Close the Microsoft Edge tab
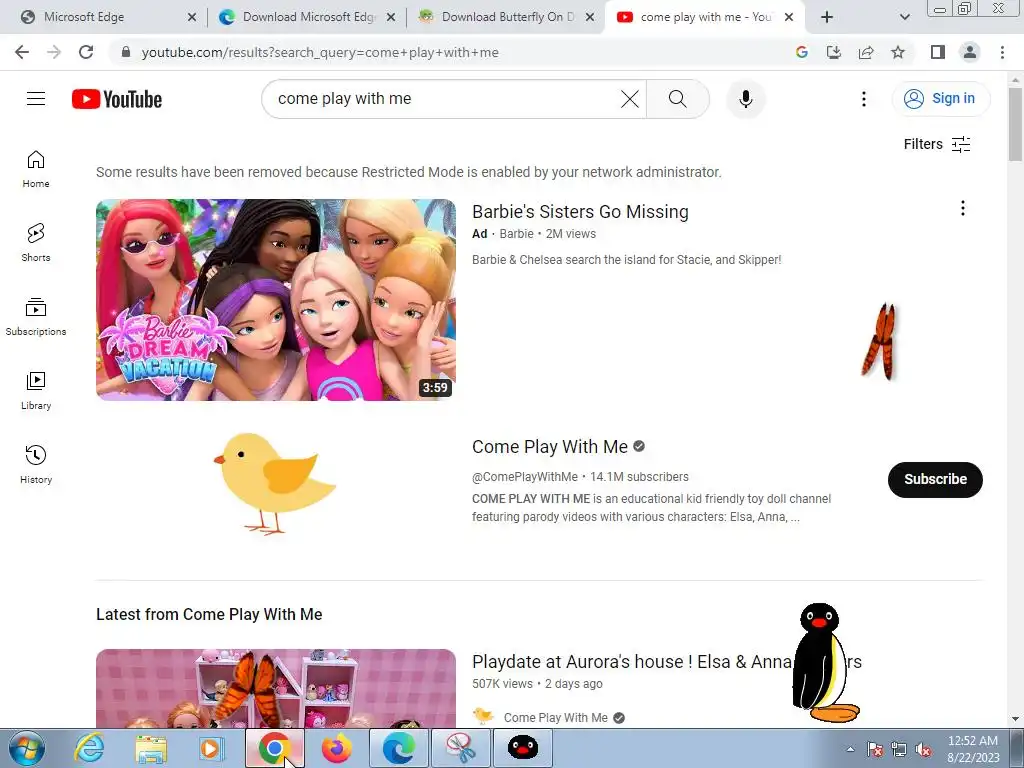This screenshot has height=768, width=1024. (x=191, y=17)
